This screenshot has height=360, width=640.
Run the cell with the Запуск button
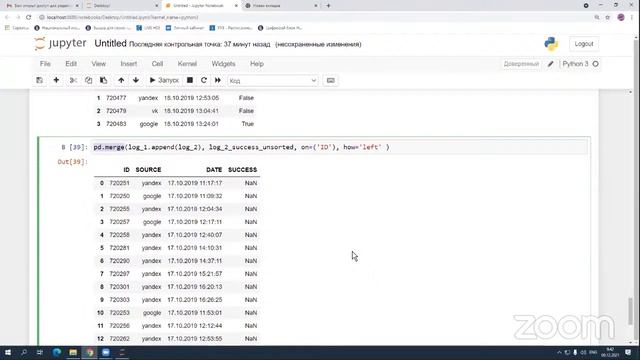[x=164, y=80]
